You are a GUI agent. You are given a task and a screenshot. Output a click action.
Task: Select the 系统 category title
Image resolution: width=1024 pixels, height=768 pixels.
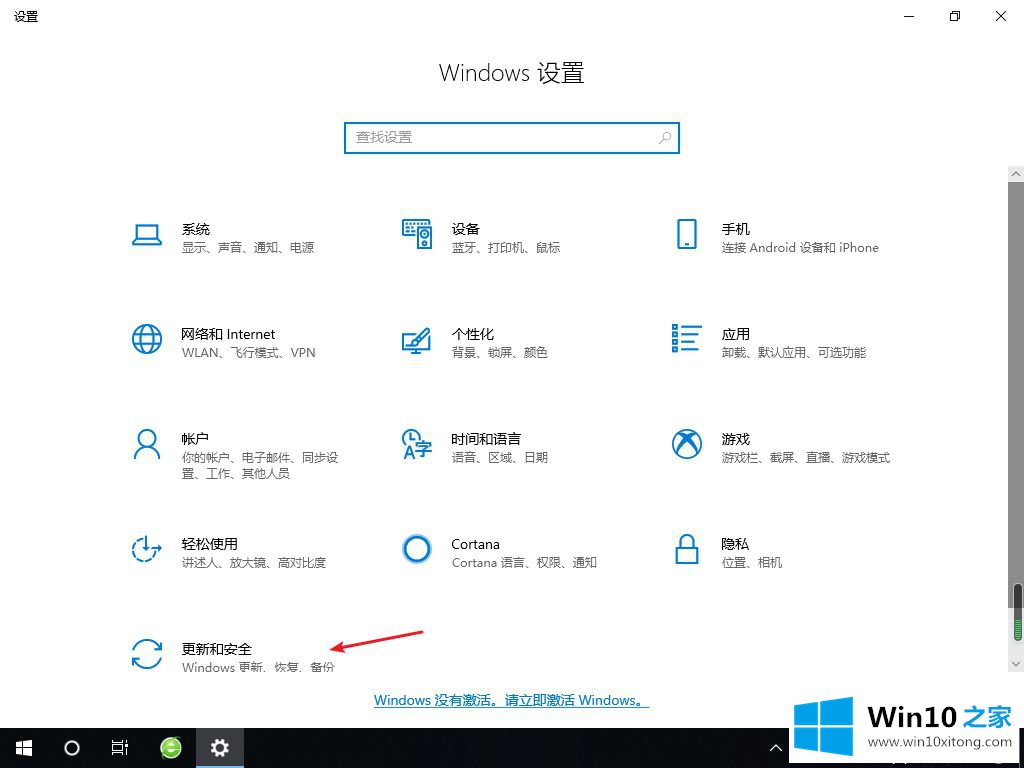point(196,229)
